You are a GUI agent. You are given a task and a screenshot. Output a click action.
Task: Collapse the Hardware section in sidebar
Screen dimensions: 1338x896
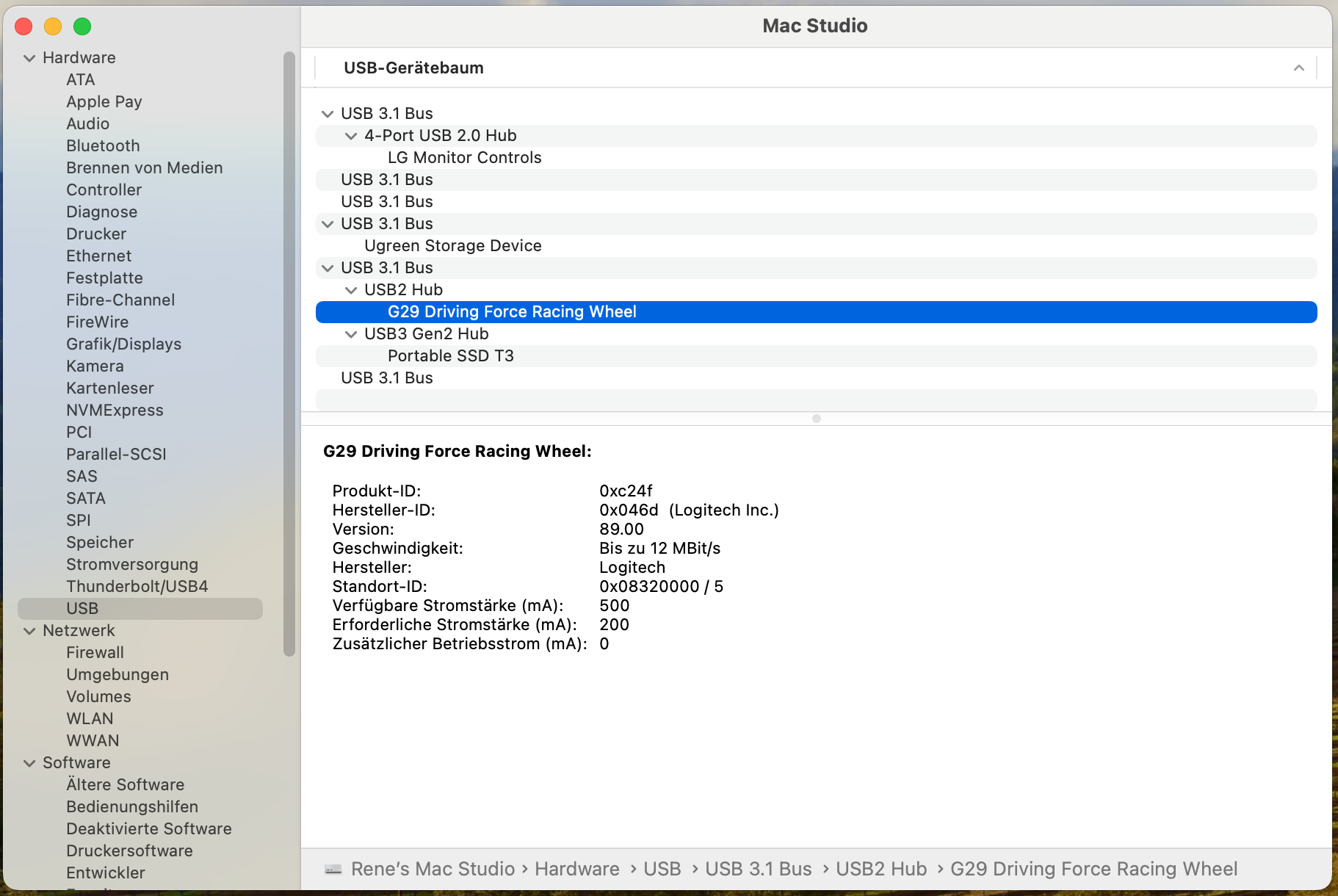click(x=29, y=57)
